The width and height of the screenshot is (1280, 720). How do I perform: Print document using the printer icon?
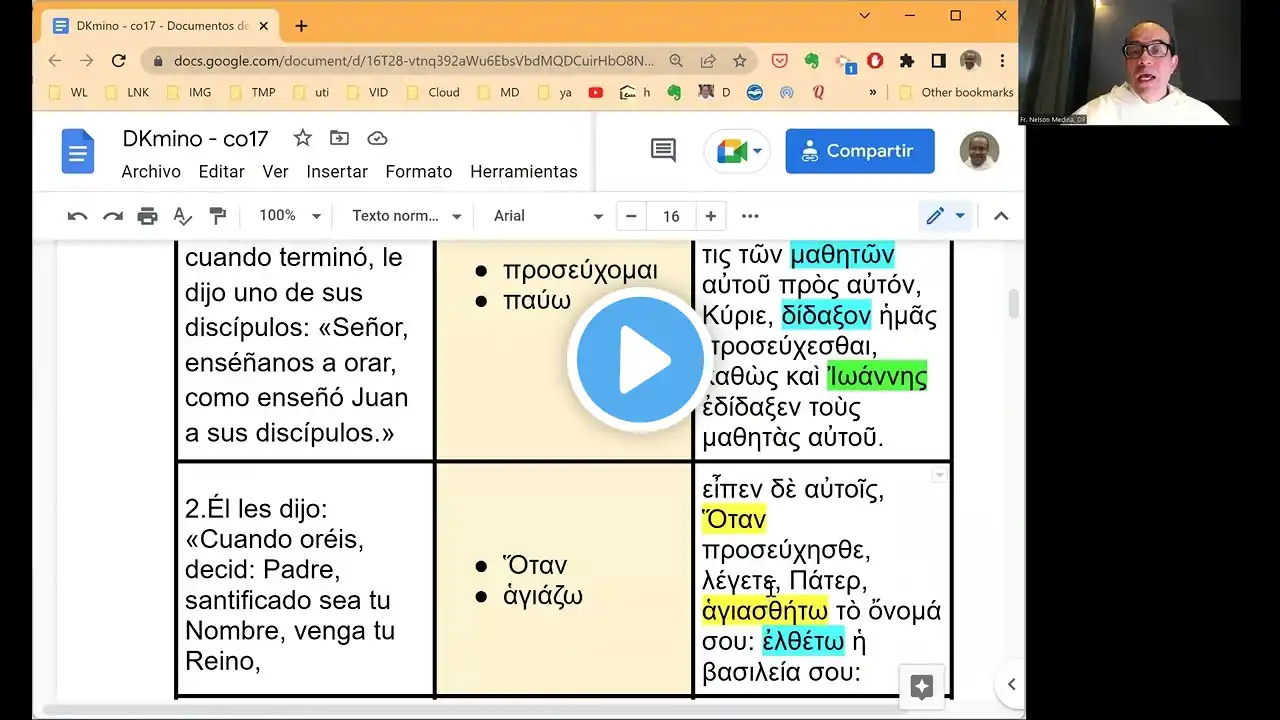click(x=147, y=216)
